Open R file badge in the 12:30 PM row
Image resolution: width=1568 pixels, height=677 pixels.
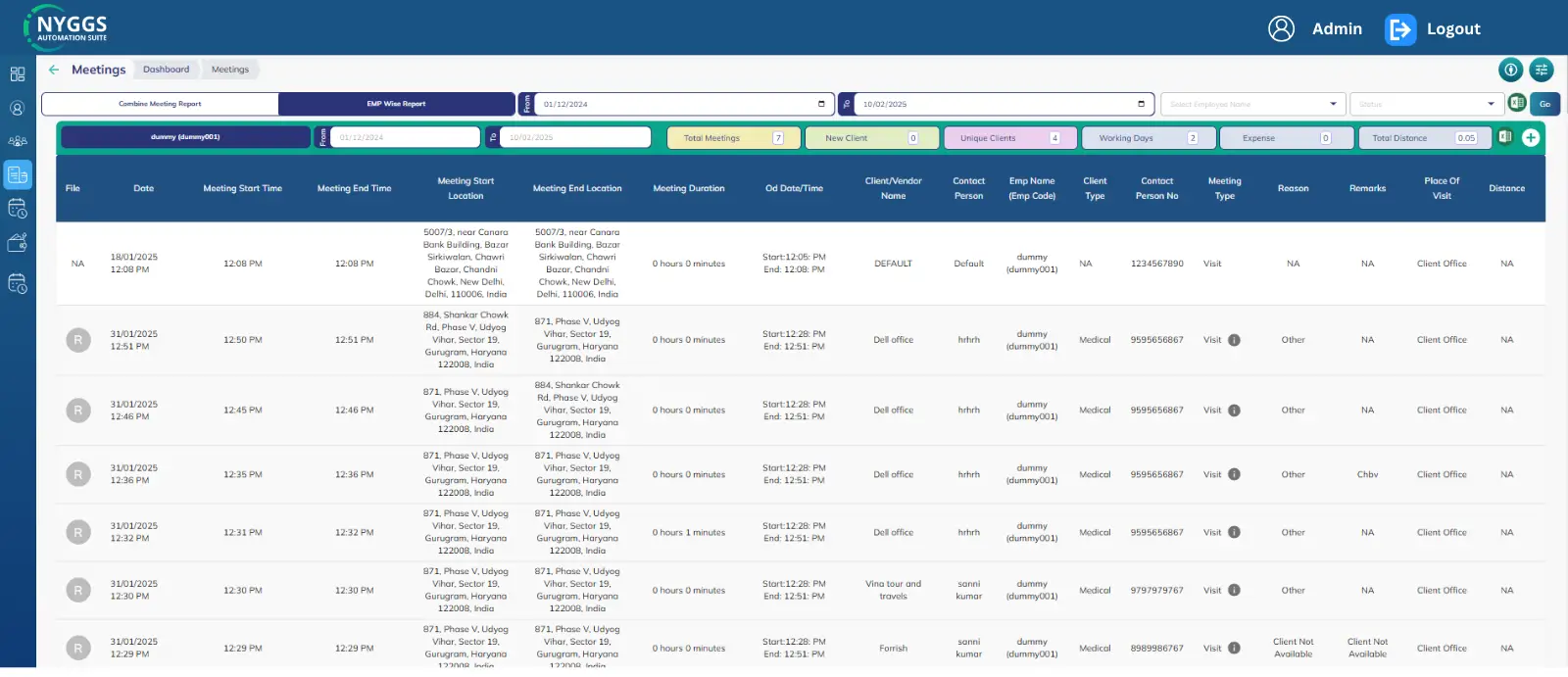pos(78,590)
